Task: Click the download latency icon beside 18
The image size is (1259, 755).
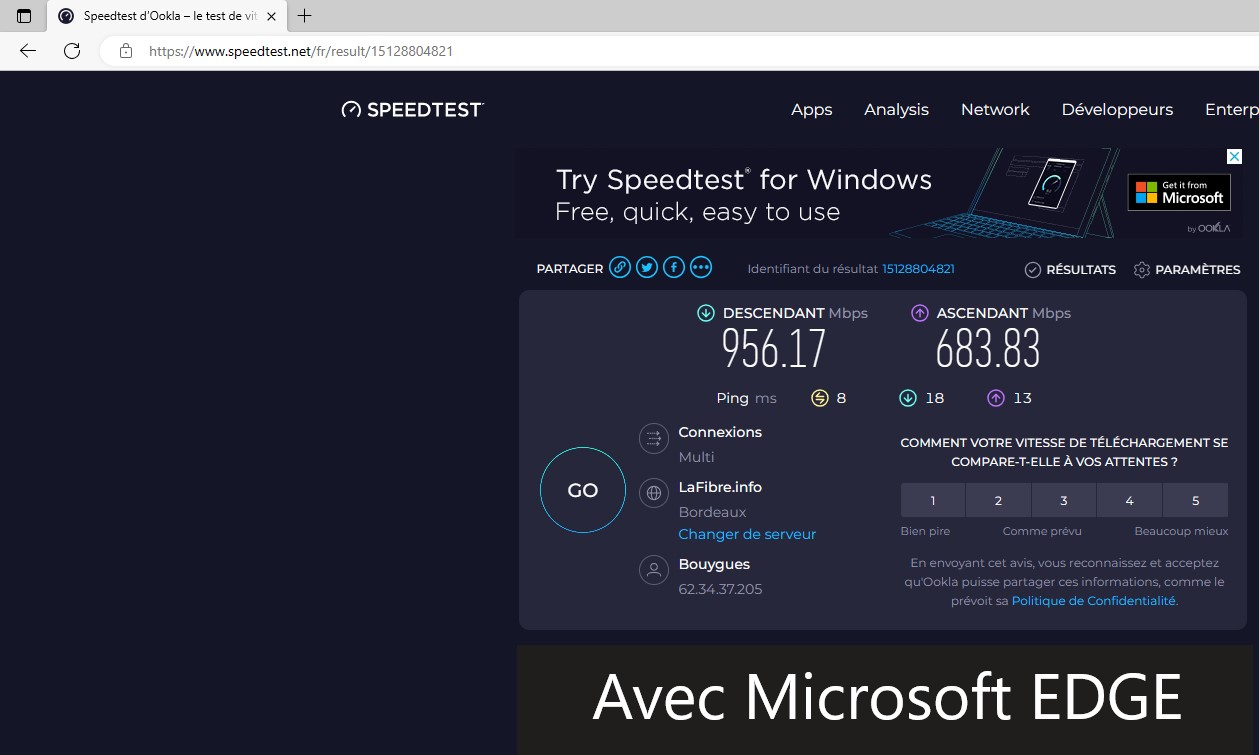Action: 908,398
